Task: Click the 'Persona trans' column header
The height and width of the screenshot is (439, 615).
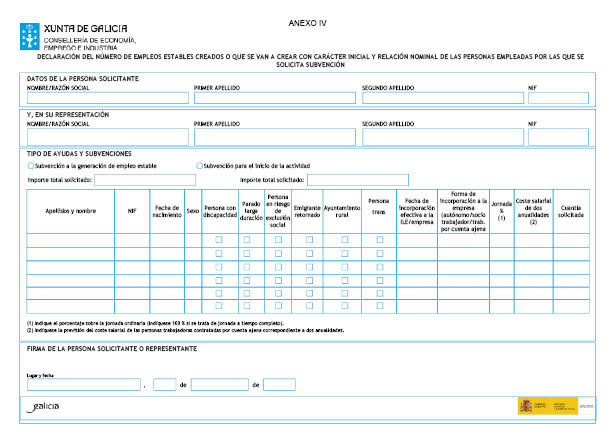Action: tap(378, 206)
